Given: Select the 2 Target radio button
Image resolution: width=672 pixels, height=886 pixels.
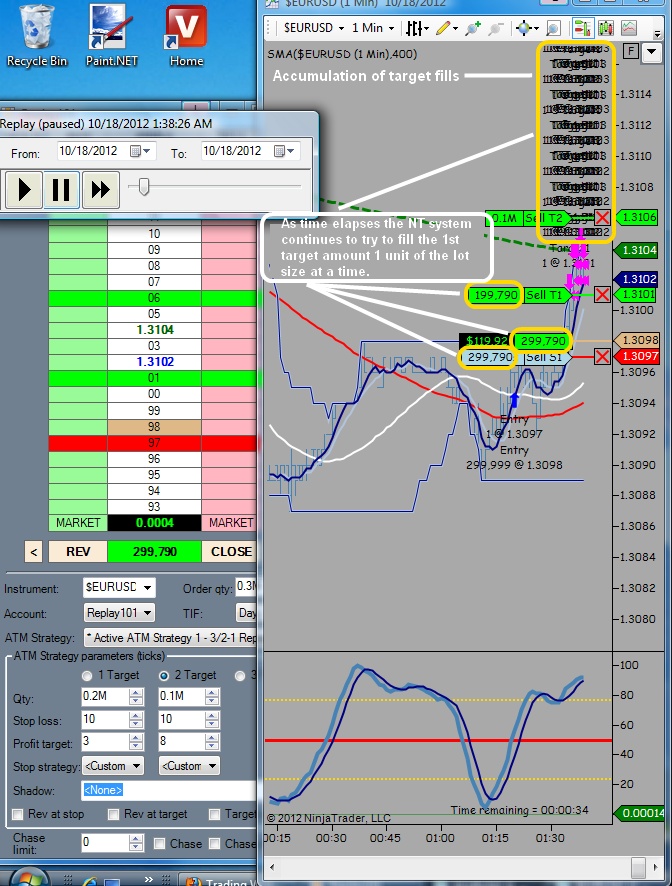Looking at the screenshot, I should pyautogui.click(x=164, y=676).
